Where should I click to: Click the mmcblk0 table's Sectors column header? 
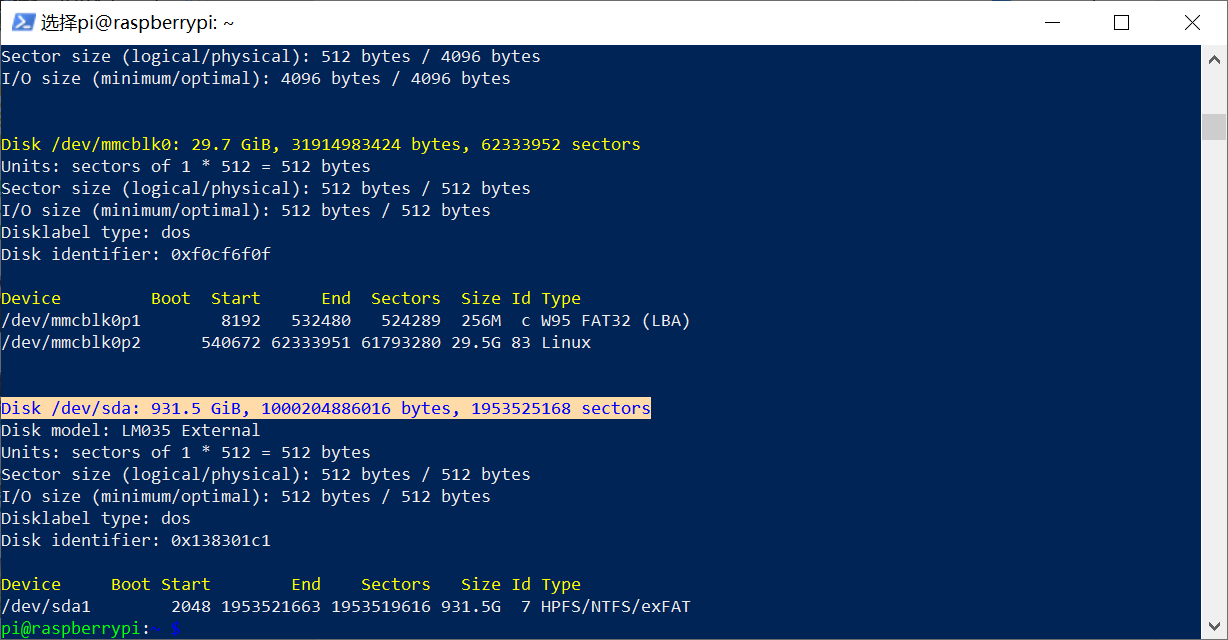click(406, 298)
